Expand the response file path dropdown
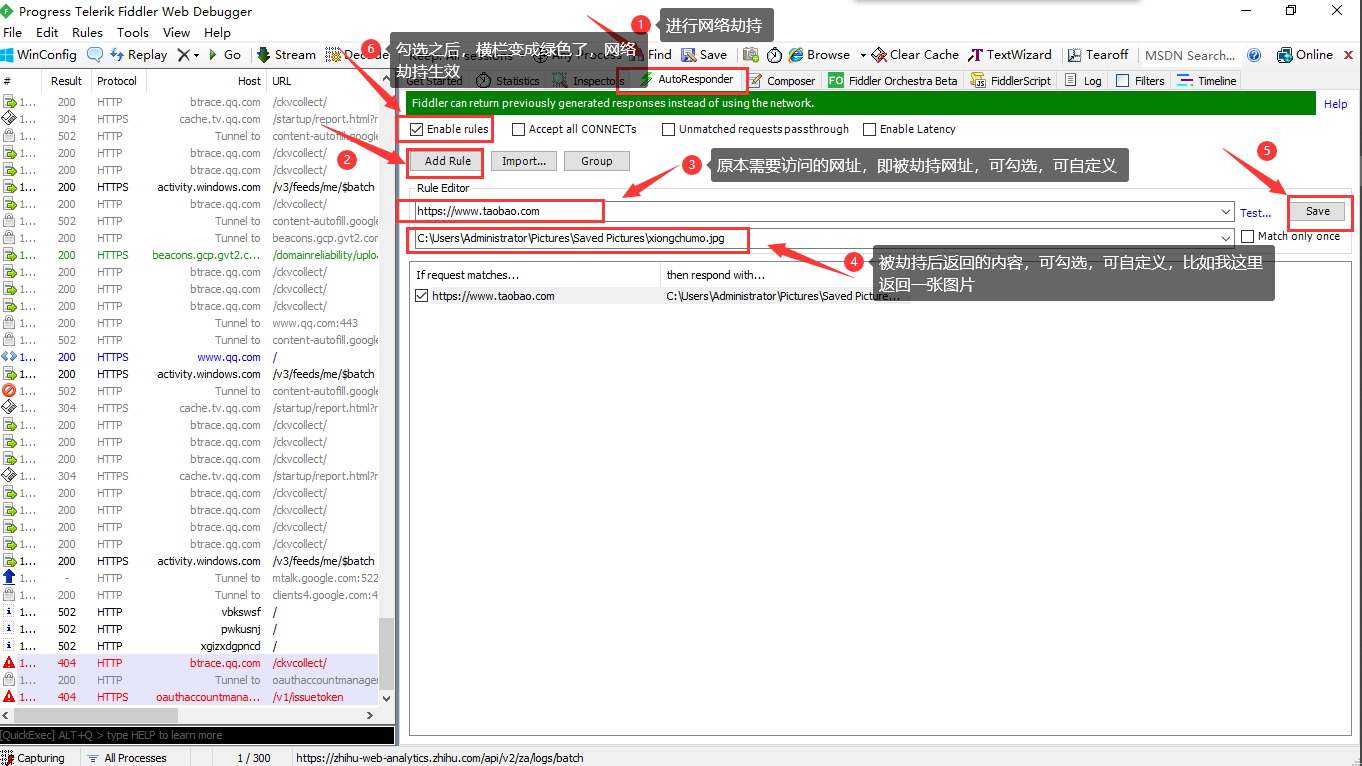The width and height of the screenshot is (1362, 766). pyautogui.click(x=1226, y=238)
